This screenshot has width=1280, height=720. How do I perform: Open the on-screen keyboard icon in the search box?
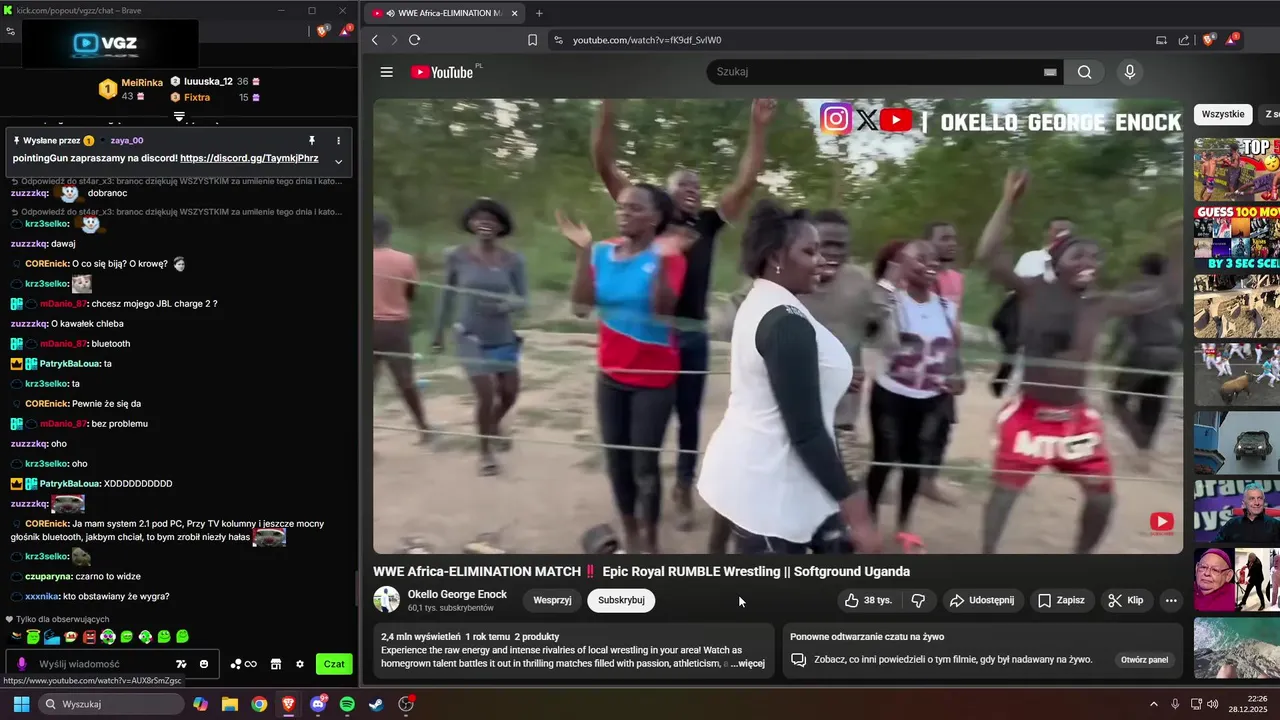(x=1050, y=72)
